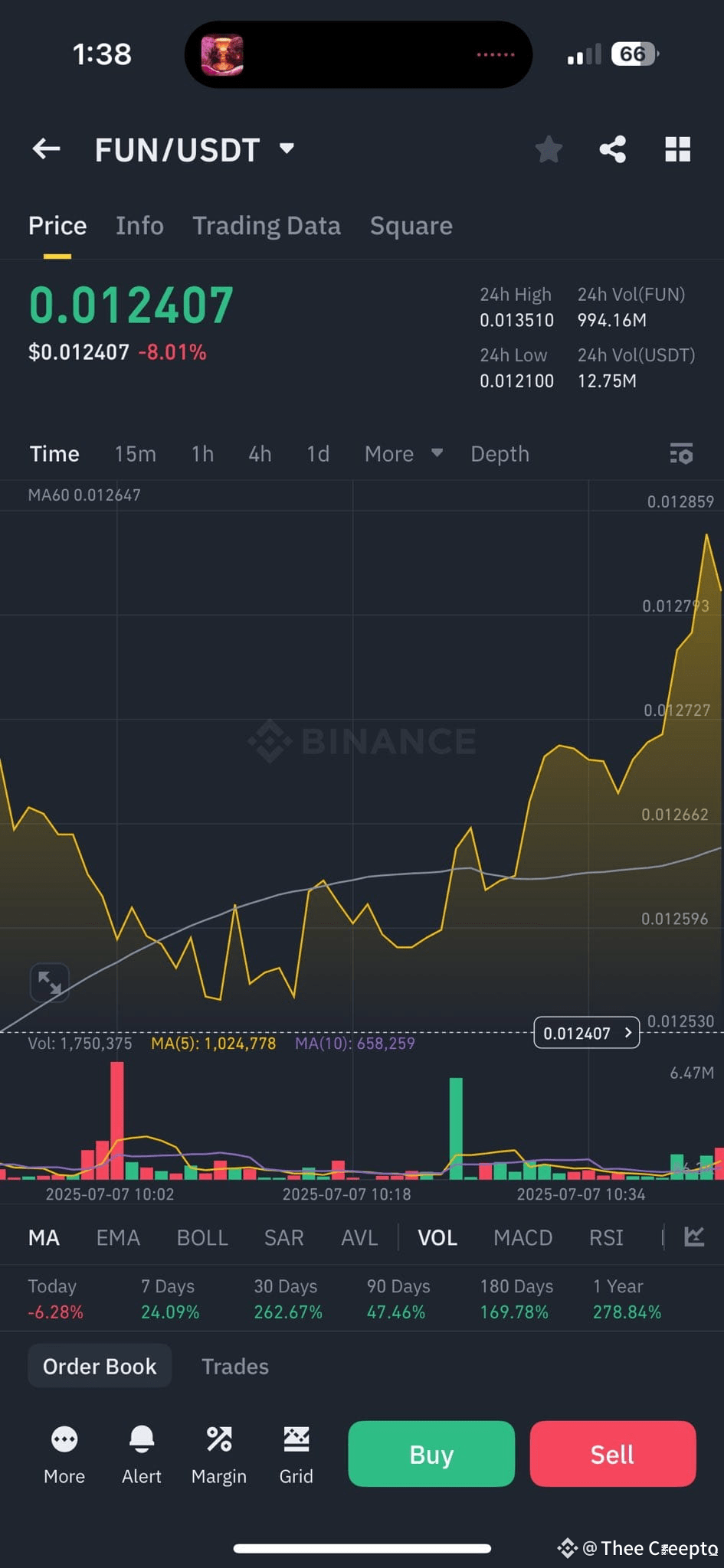Tap the tall green volume bar
This screenshot has width=724, height=1568.
456,1129
